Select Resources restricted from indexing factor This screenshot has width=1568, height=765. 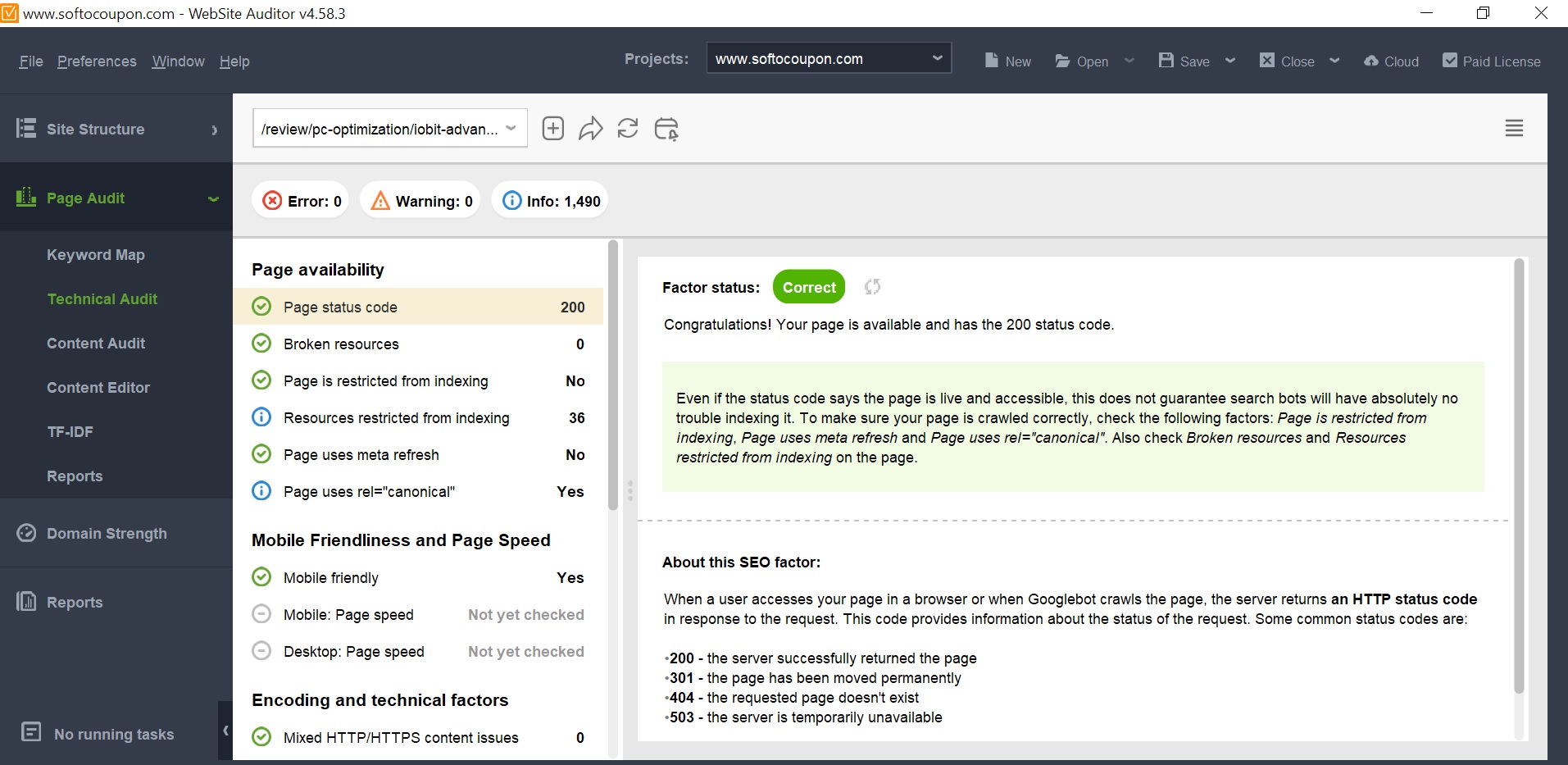pos(418,417)
